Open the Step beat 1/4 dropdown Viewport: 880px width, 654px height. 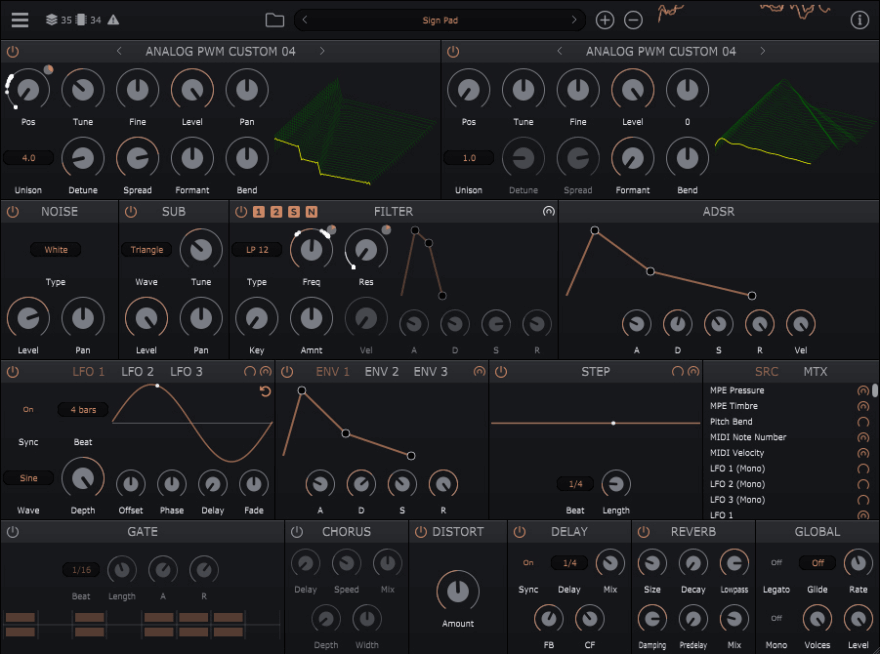575,483
